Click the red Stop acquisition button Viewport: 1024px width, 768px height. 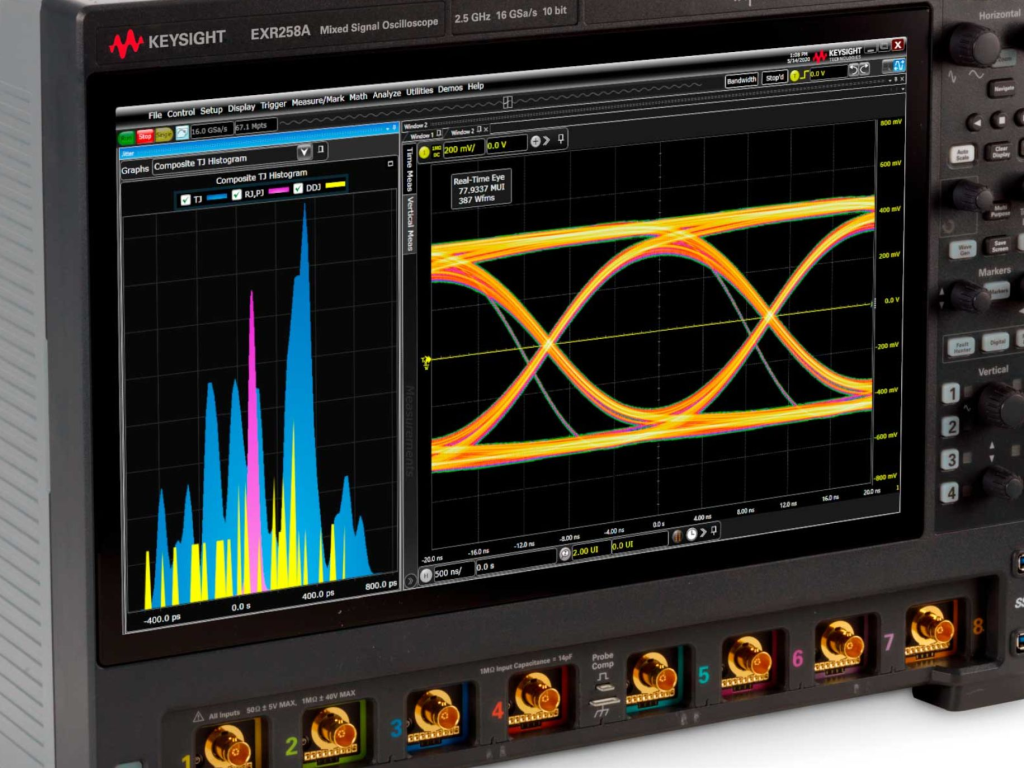click(x=146, y=135)
